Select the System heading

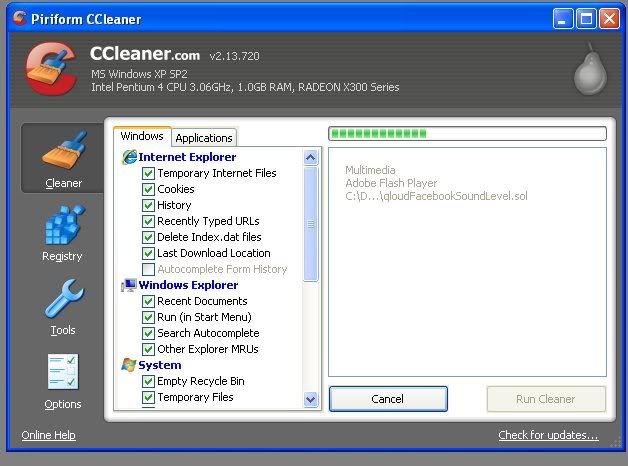pyautogui.click(x=159, y=365)
